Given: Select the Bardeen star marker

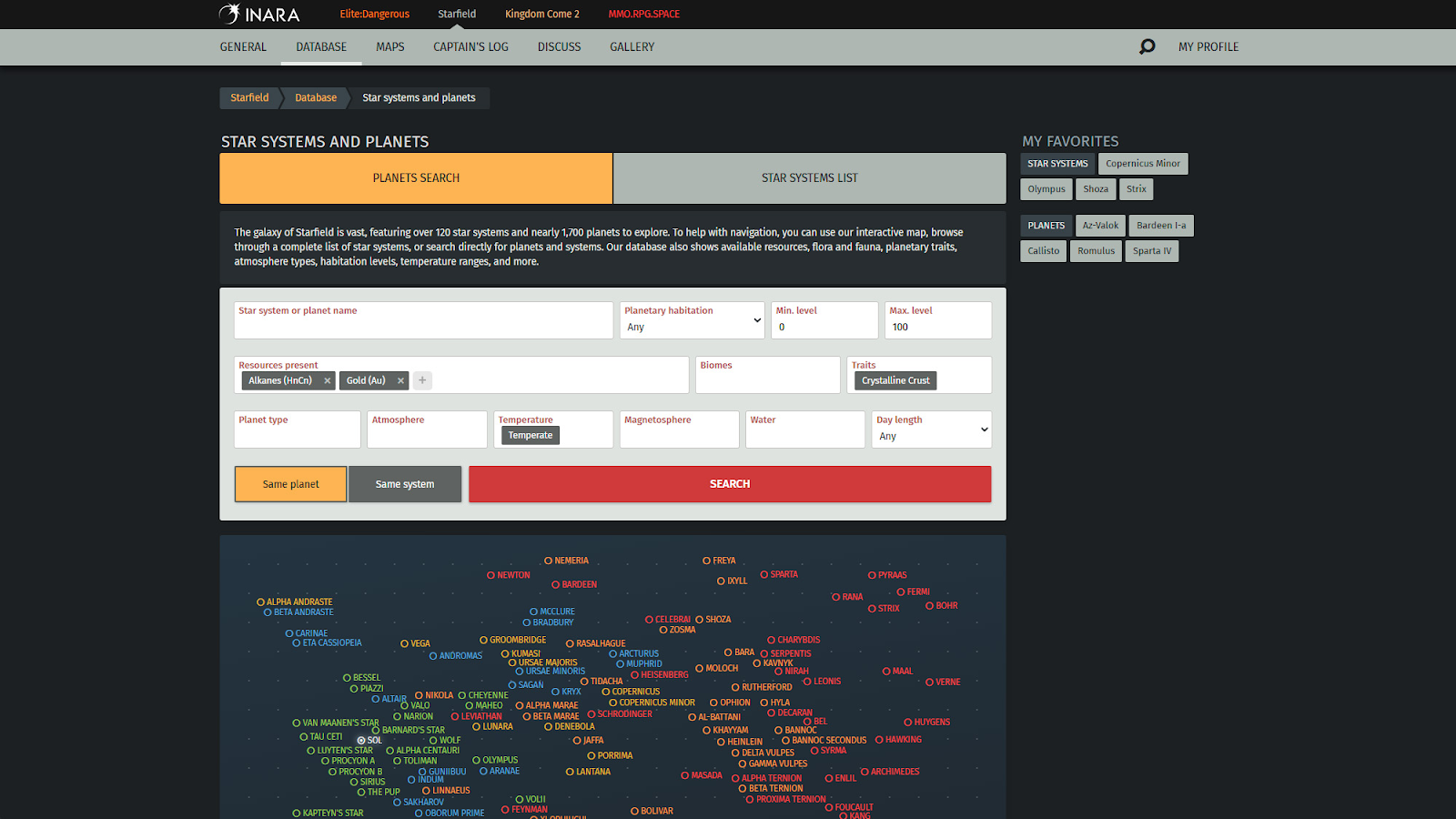Looking at the screenshot, I should pos(556,584).
